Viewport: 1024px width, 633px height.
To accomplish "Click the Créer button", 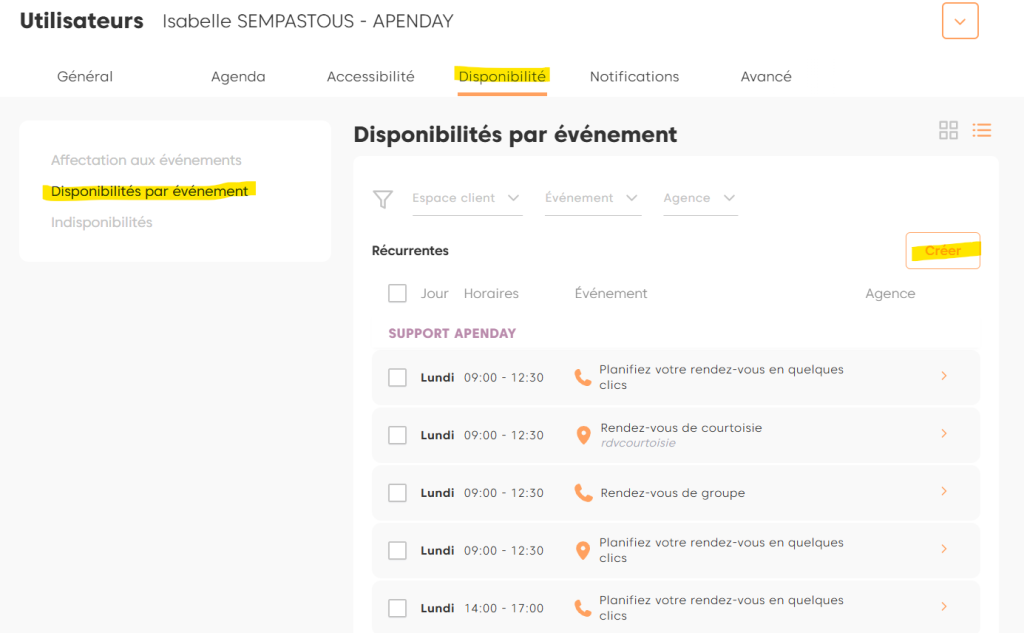I will [942, 251].
